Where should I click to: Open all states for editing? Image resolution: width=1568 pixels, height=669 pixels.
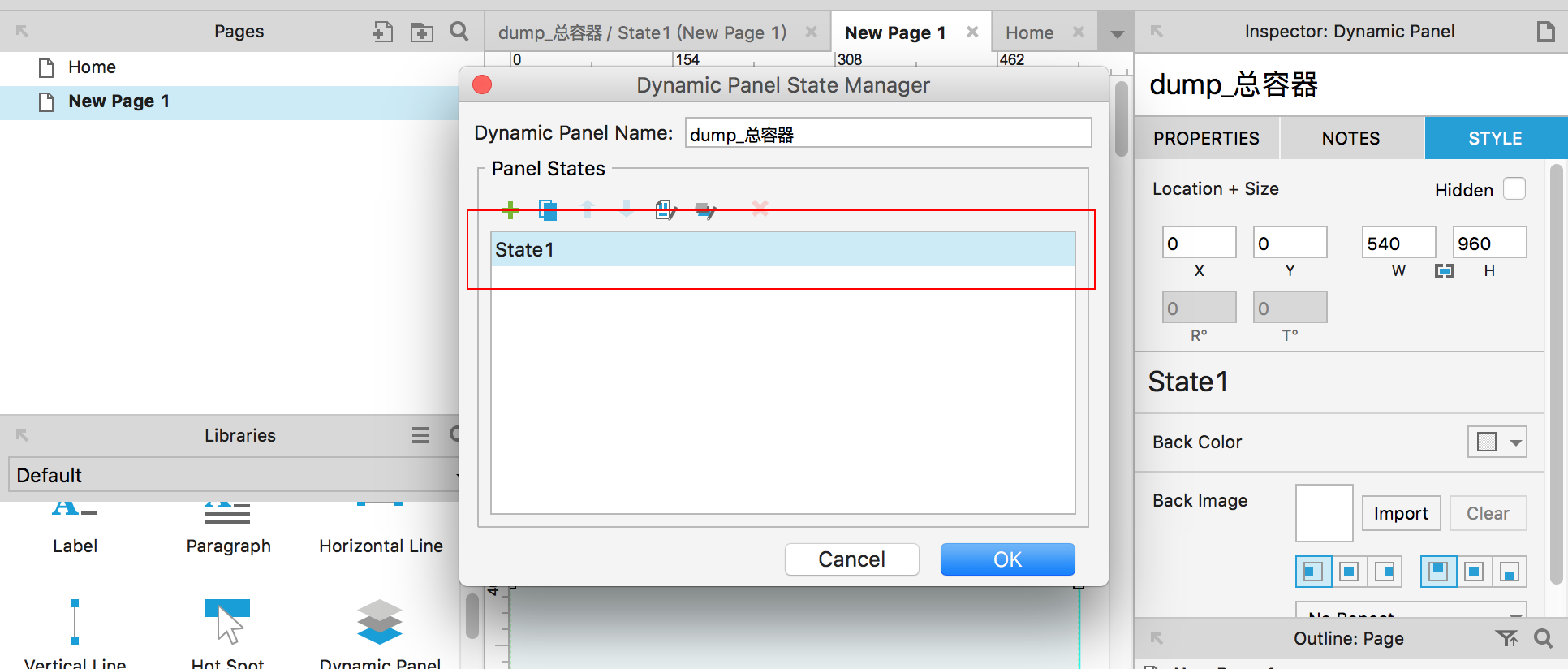click(706, 210)
